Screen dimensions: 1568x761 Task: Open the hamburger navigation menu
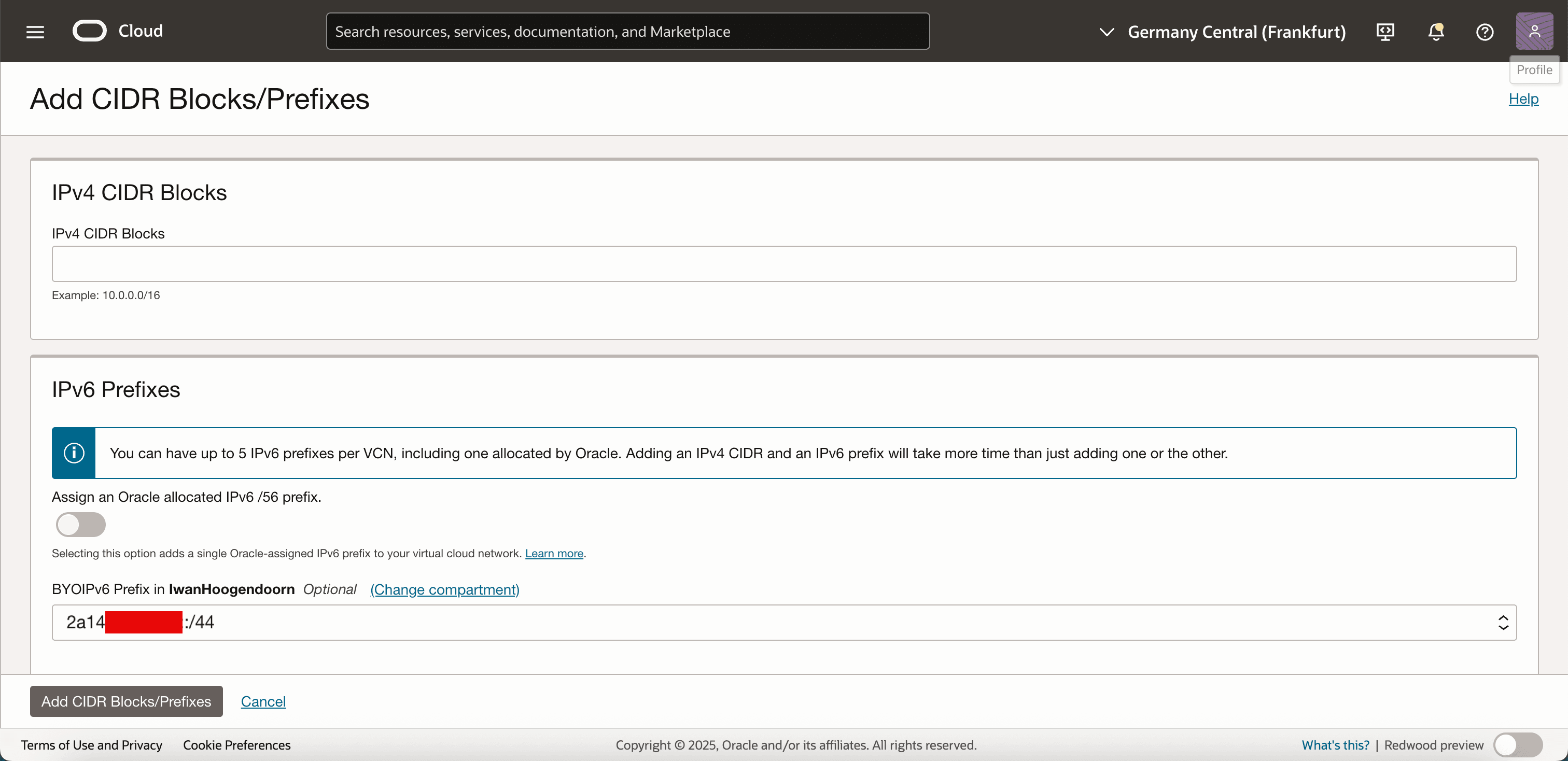[x=35, y=32]
